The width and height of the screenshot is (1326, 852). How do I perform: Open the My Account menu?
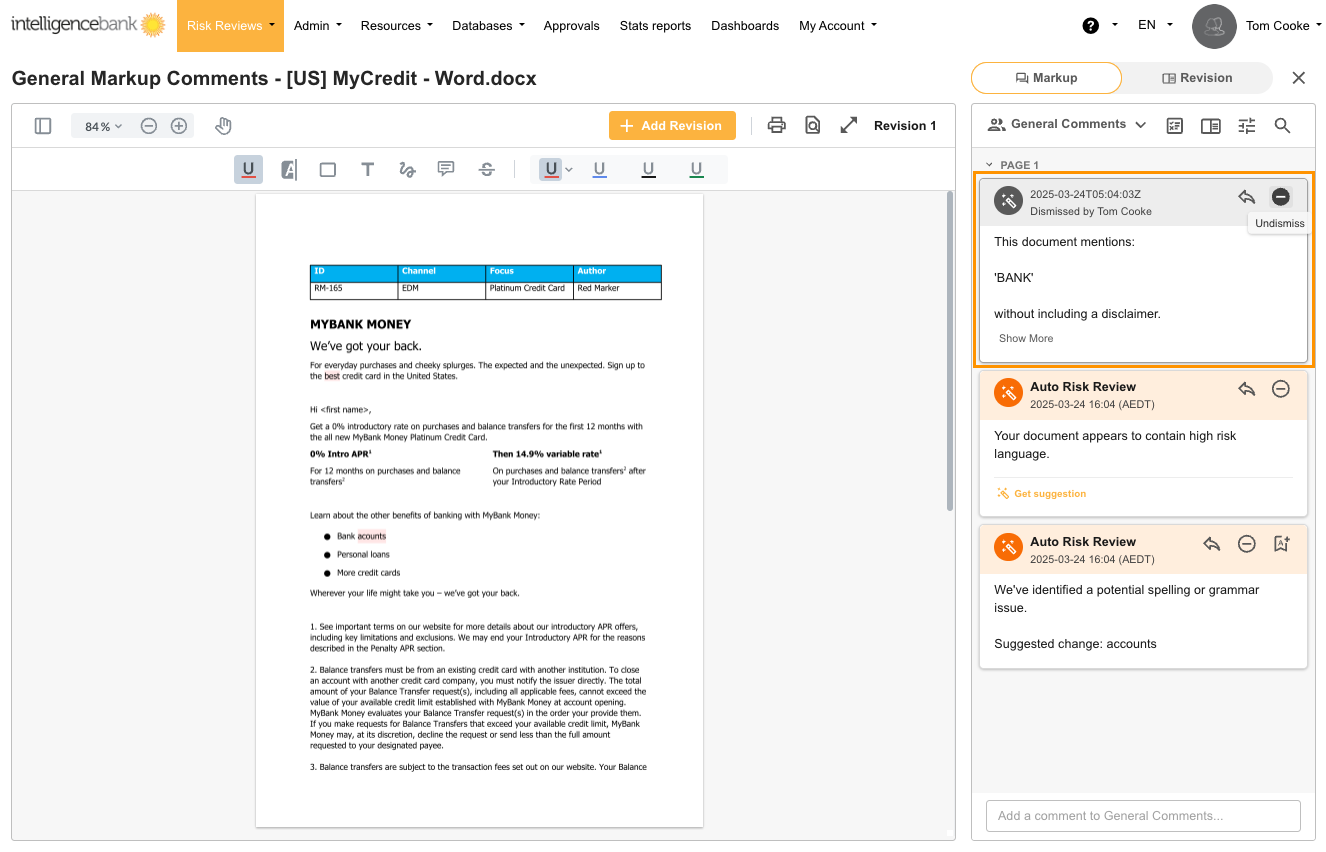click(x=838, y=26)
